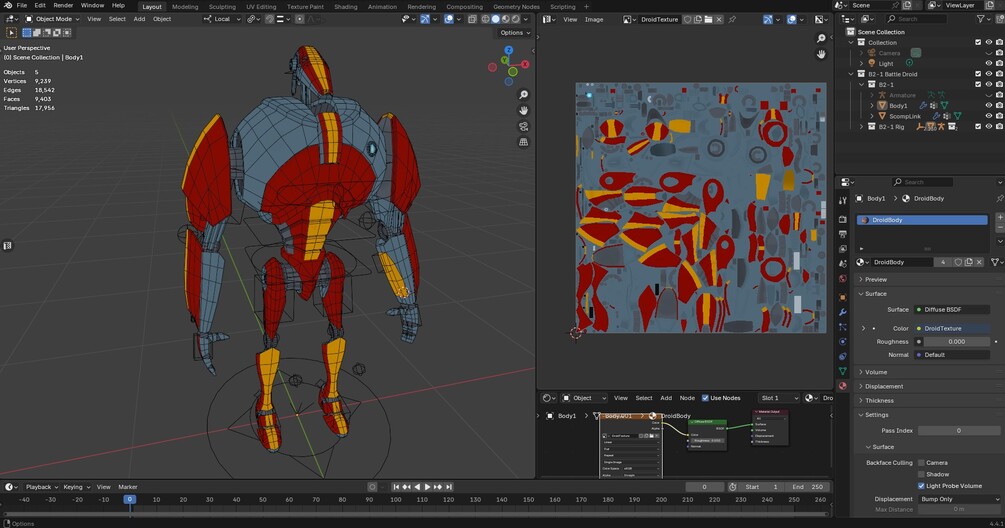
Task: Select wireframe viewport shading mode
Action: (485, 19)
